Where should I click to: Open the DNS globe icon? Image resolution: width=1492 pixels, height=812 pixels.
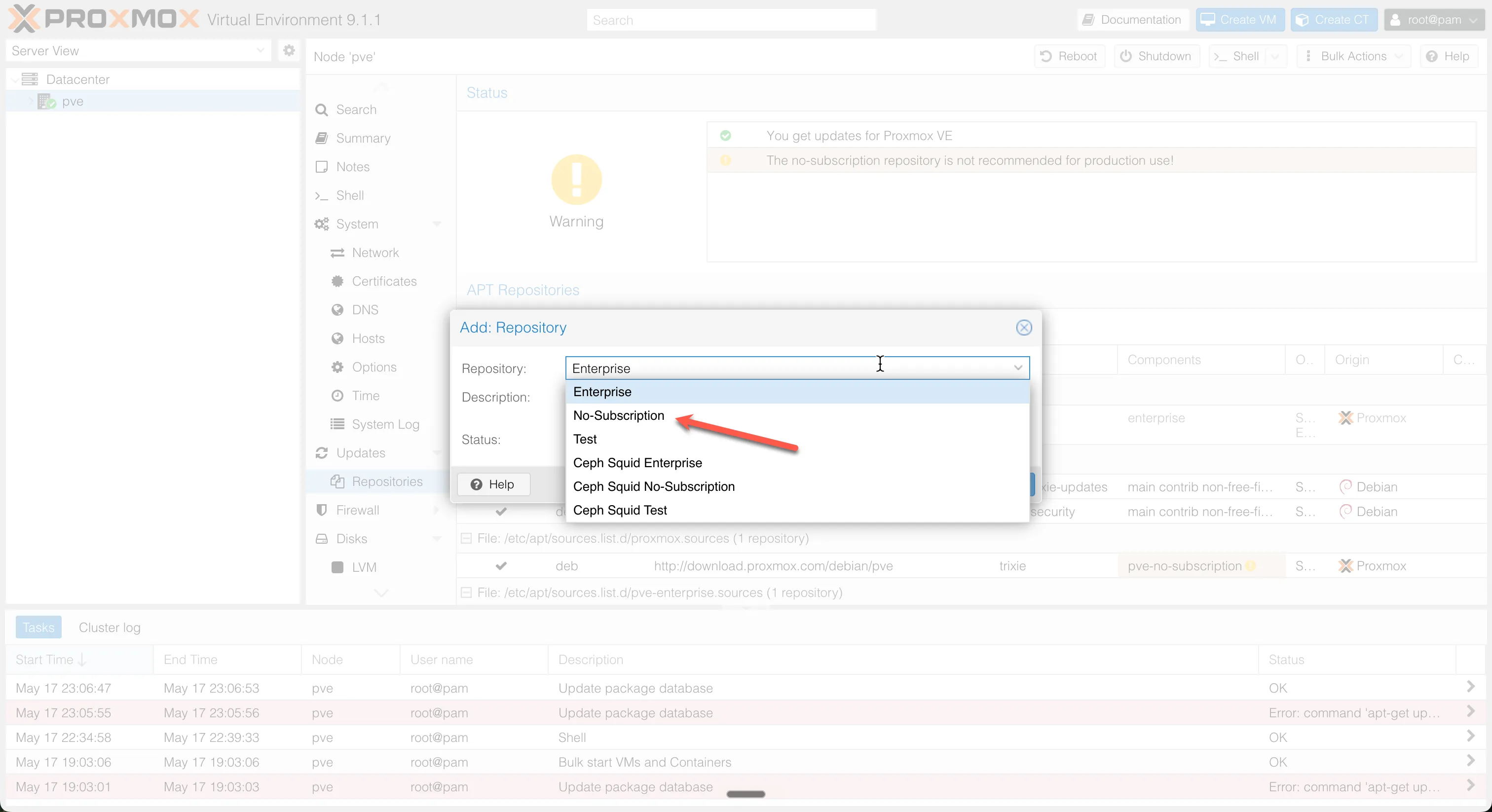coord(337,310)
